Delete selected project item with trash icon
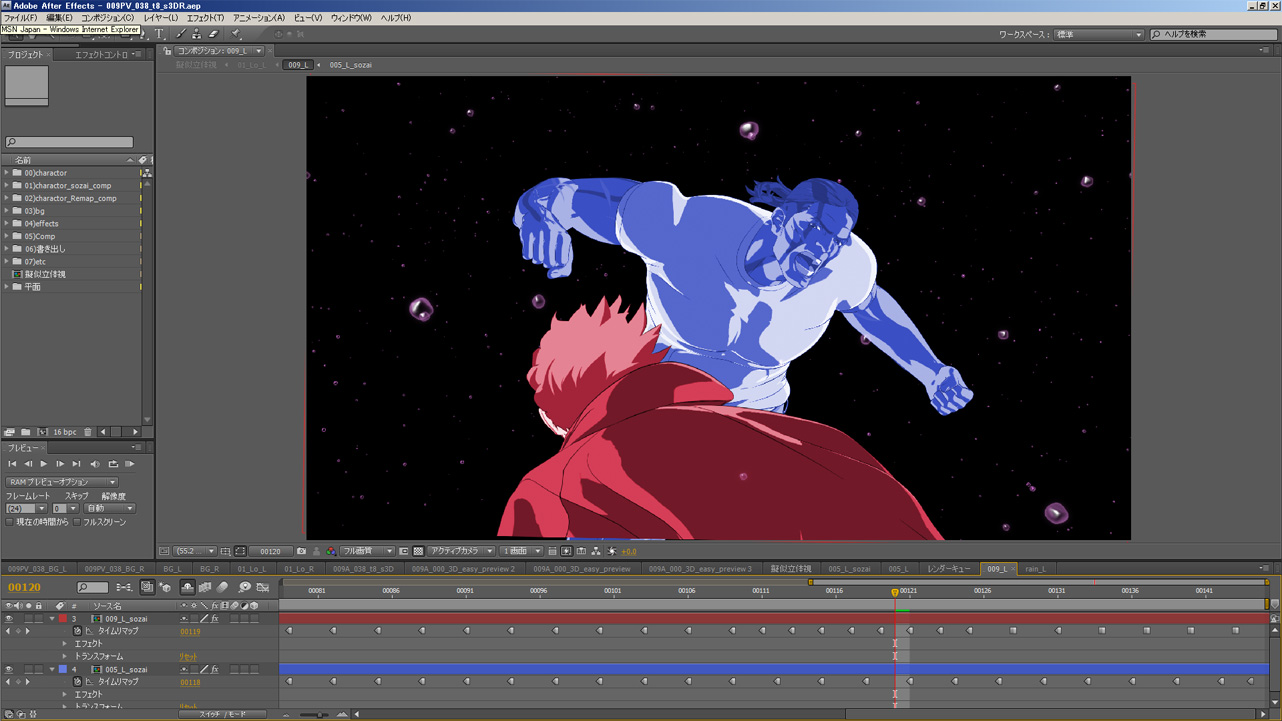This screenshot has width=1282, height=721. tap(88, 432)
